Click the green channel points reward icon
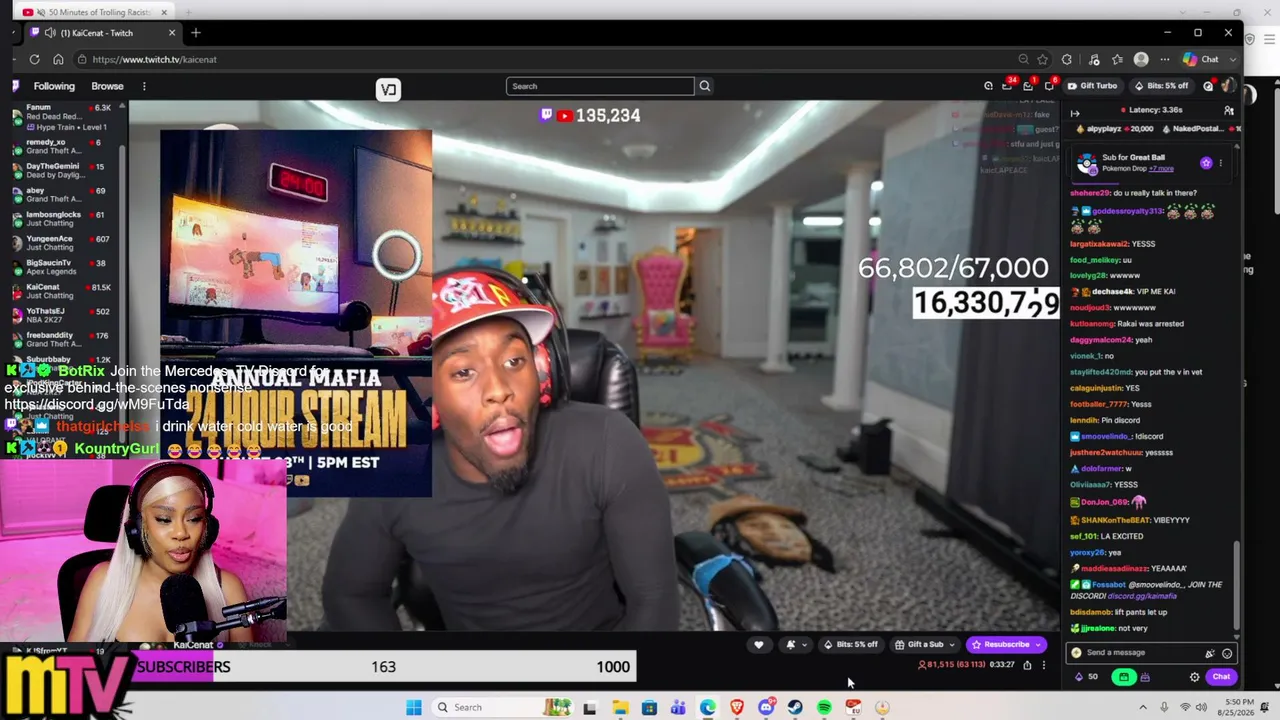This screenshot has height=720, width=1280. coord(1124,677)
